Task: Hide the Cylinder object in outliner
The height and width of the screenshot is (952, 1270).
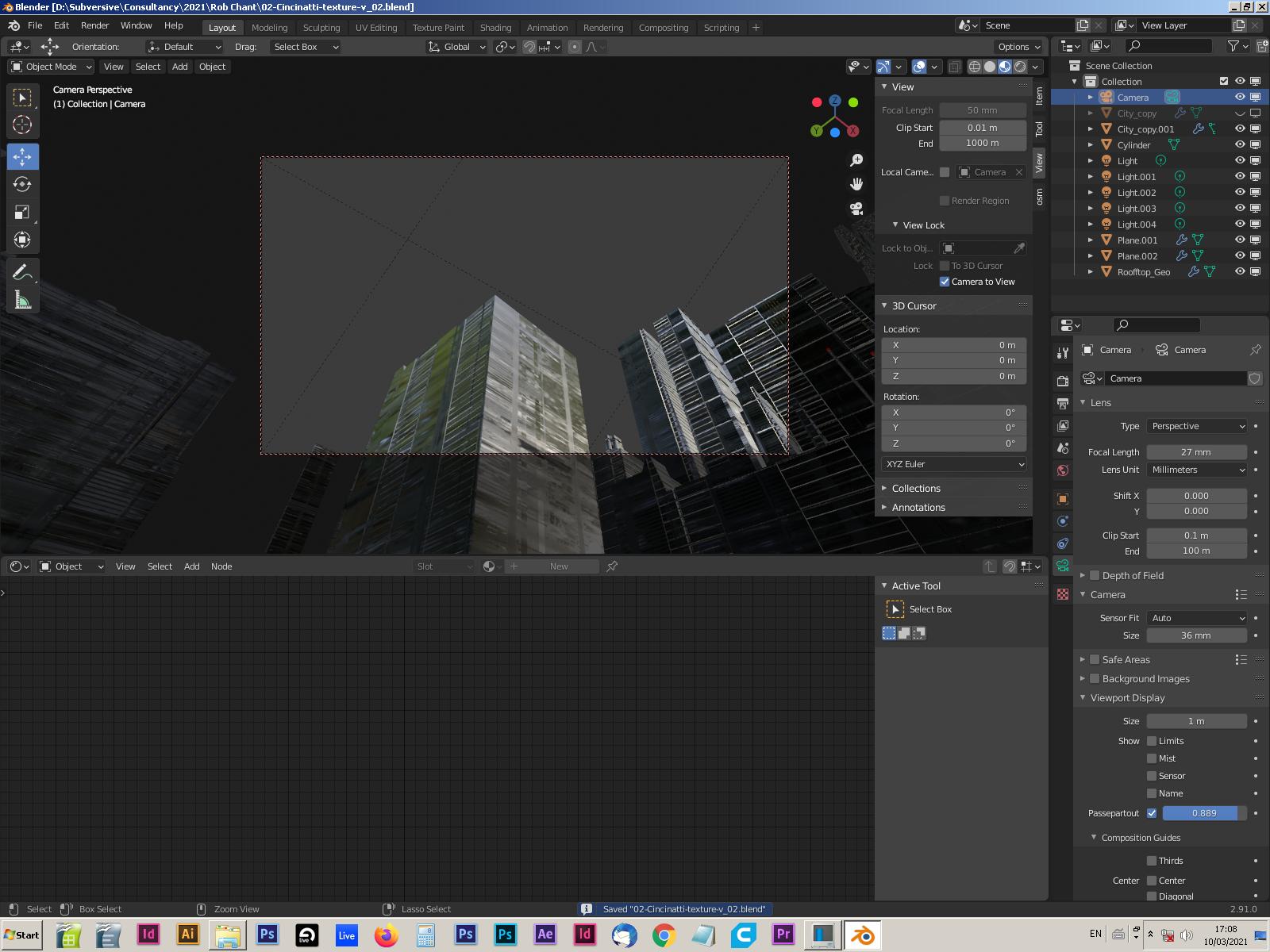Action: (x=1240, y=144)
